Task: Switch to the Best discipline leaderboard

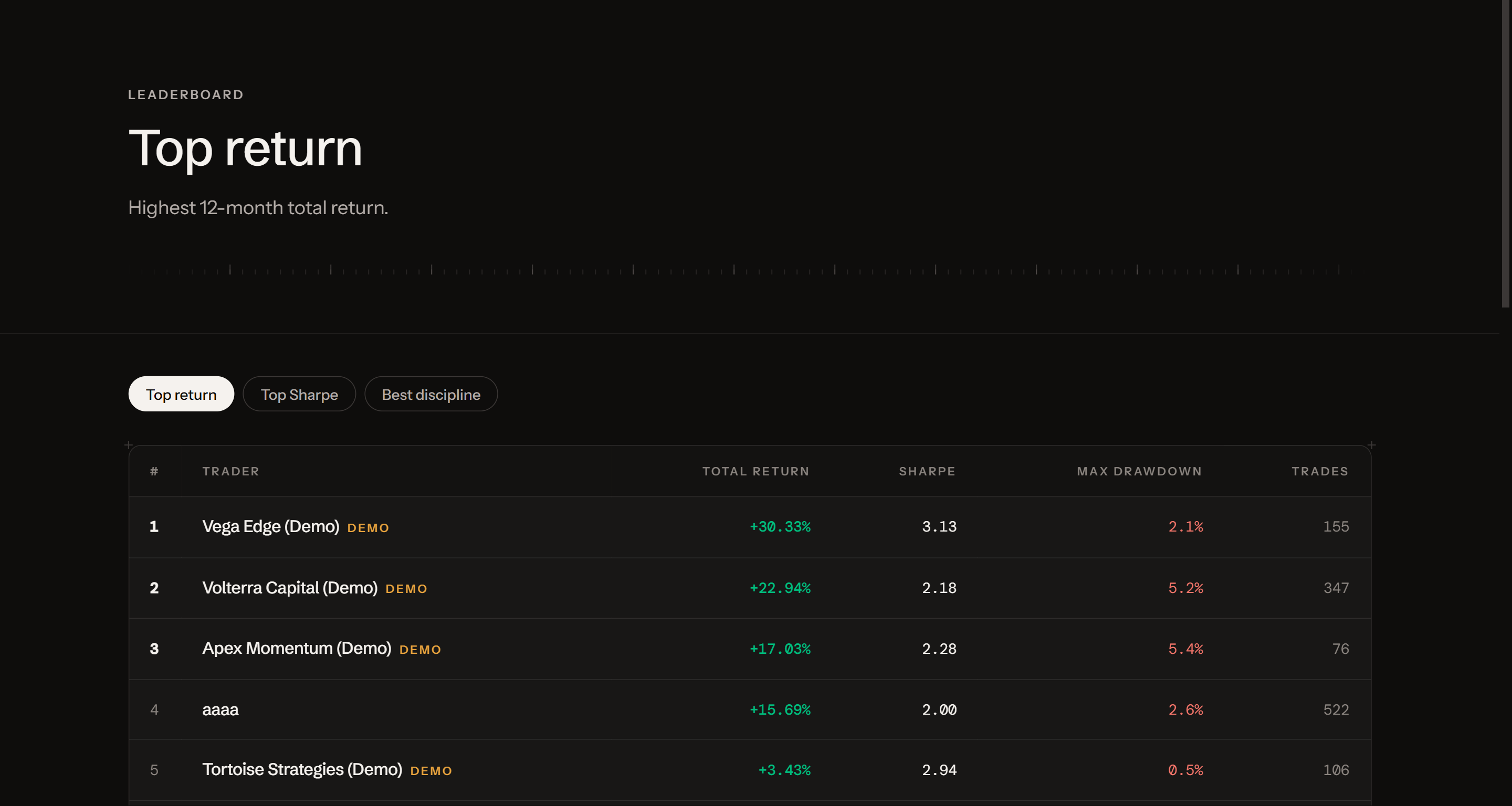Action: coord(431,394)
